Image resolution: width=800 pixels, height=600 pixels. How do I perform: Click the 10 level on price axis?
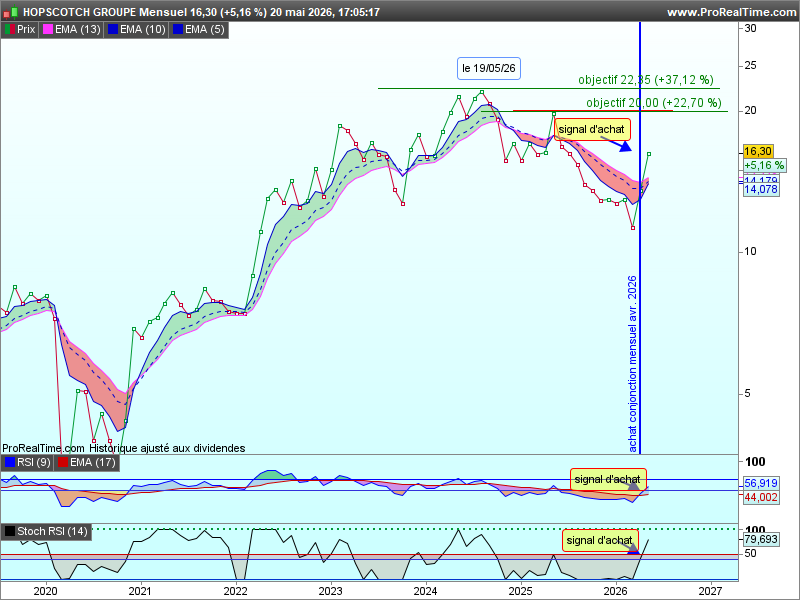pos(751,252)
